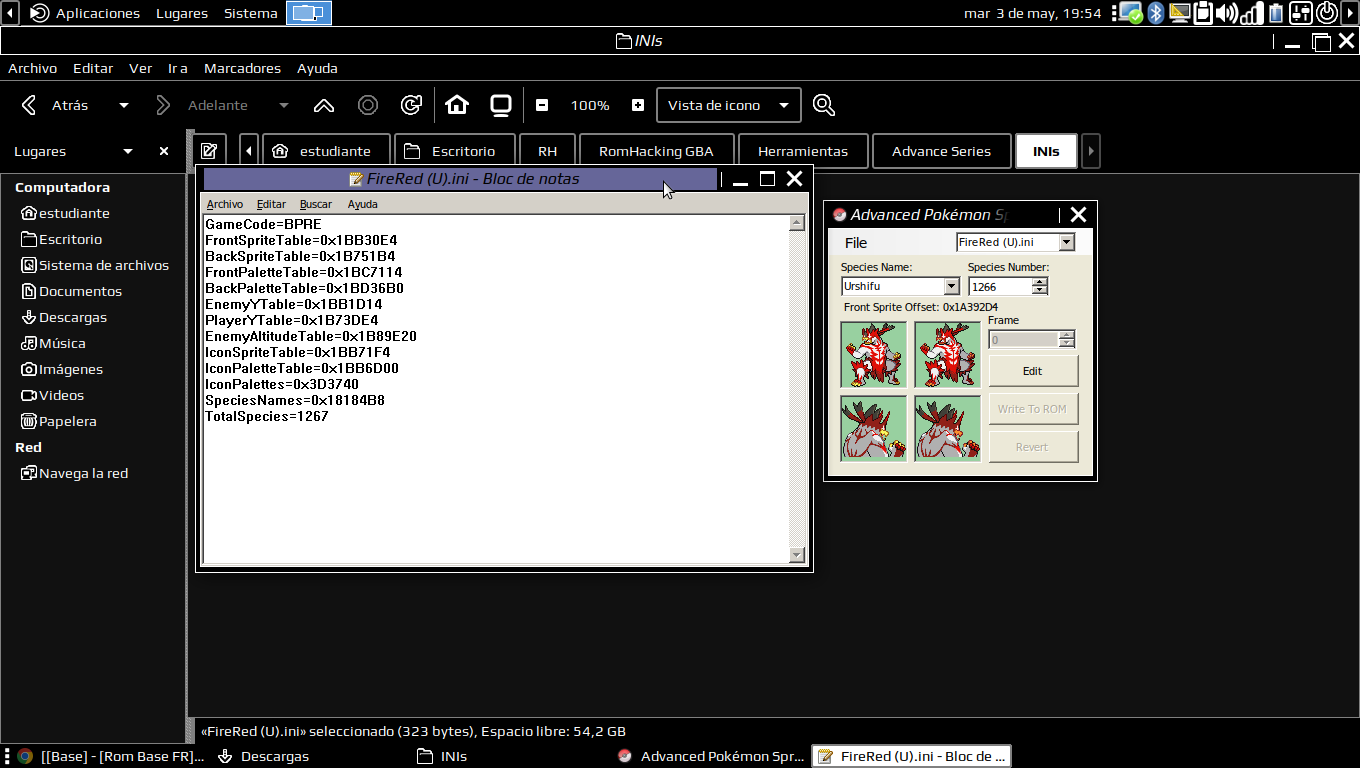Close the Lugares side panel
This screenshot has height=768, width=1360.
coord(164,151)
